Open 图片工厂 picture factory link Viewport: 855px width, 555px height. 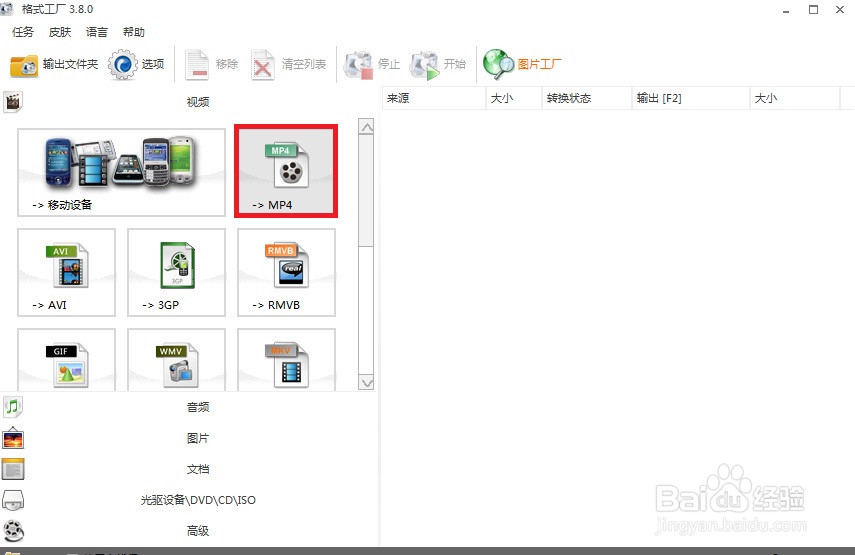click(x=522, y=65)
